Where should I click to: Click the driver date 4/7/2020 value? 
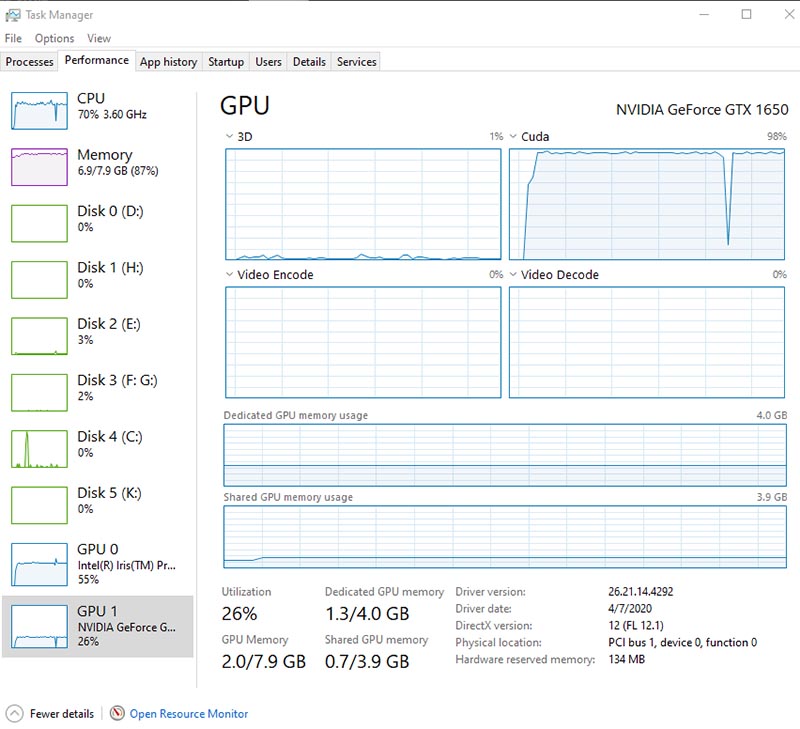(x=630, y=609)
